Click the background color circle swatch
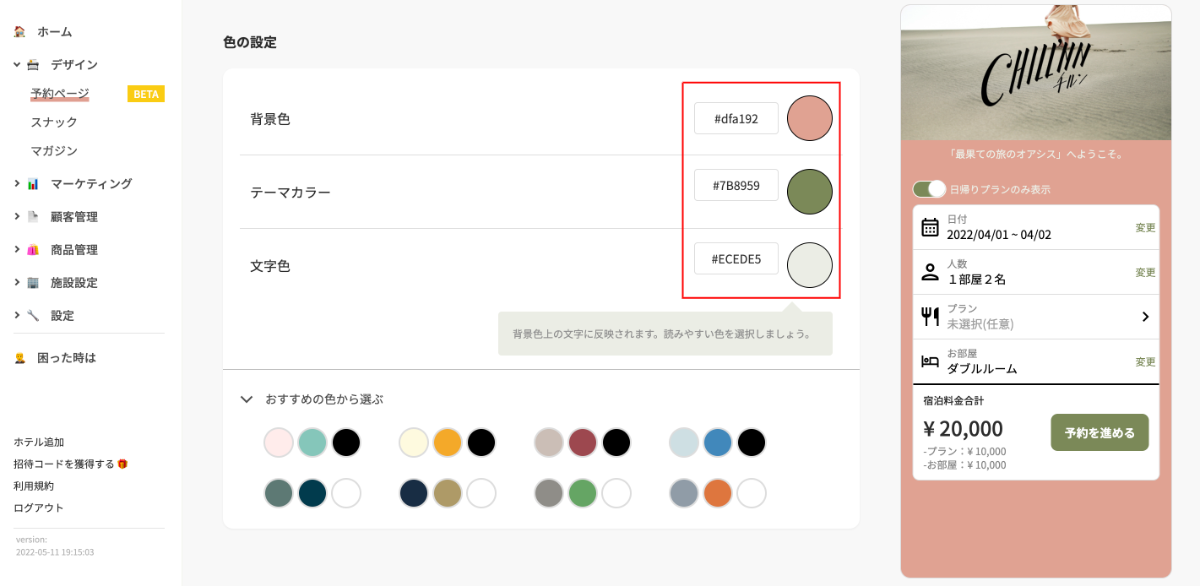The width and height of the screenshot is (1200, 586). coord(810,119)
